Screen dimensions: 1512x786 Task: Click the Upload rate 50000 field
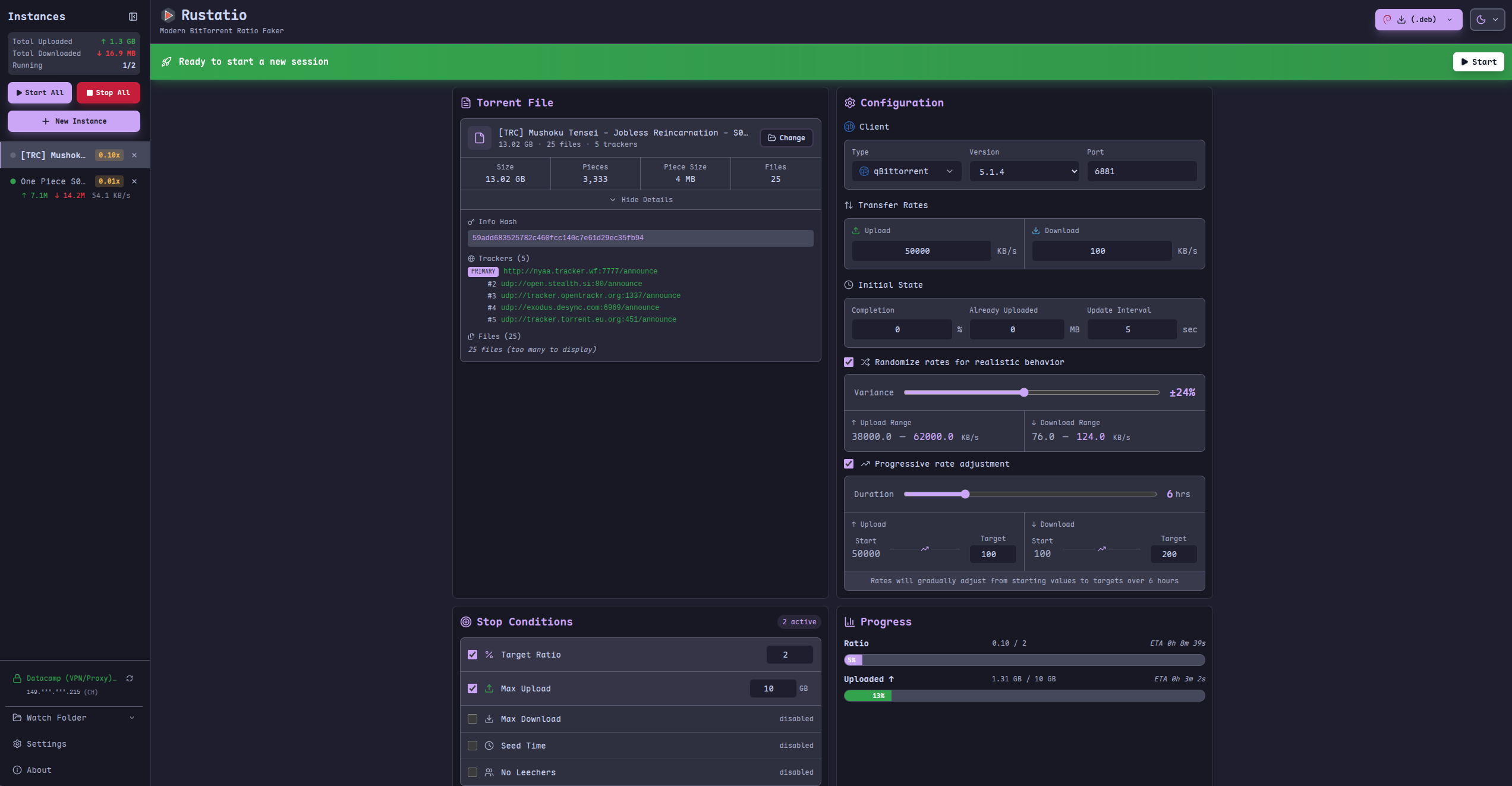[x=921, y=251]
